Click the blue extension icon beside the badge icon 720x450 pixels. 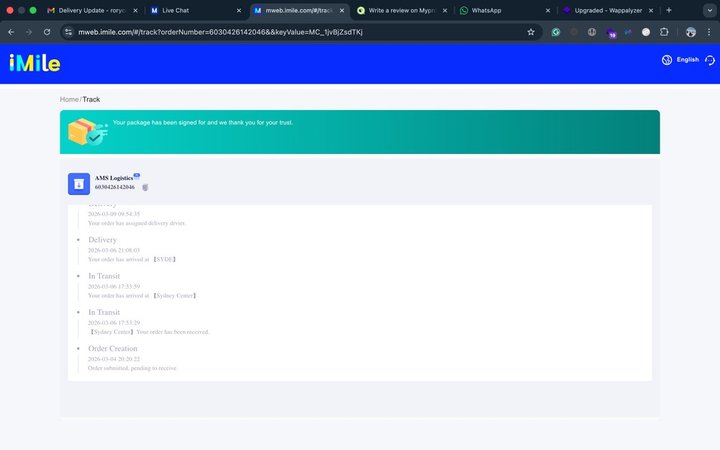point(628,32)
